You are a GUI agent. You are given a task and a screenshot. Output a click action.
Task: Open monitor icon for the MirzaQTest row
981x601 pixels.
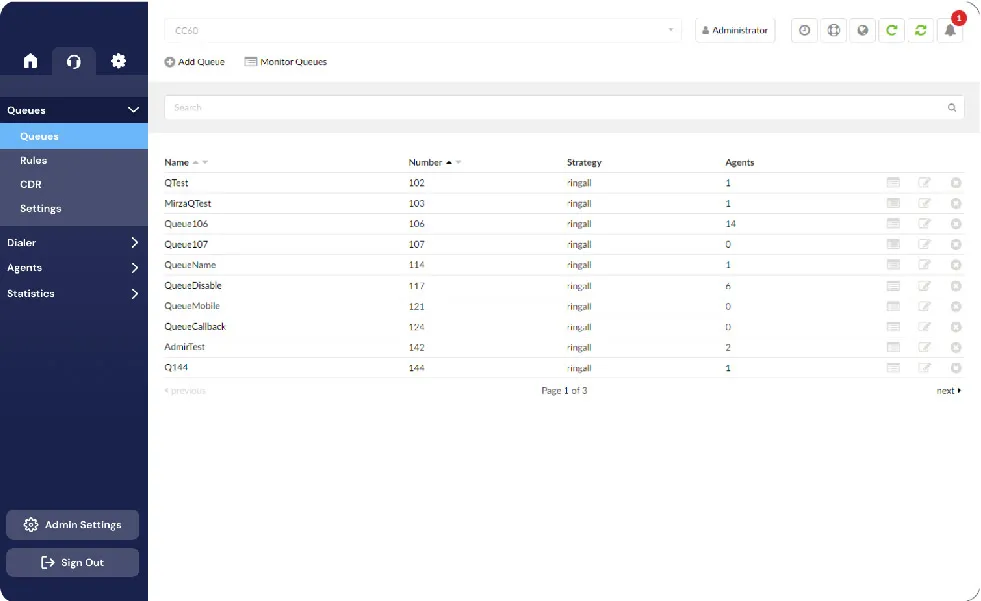pyautogui.click(x=893, y=203)
